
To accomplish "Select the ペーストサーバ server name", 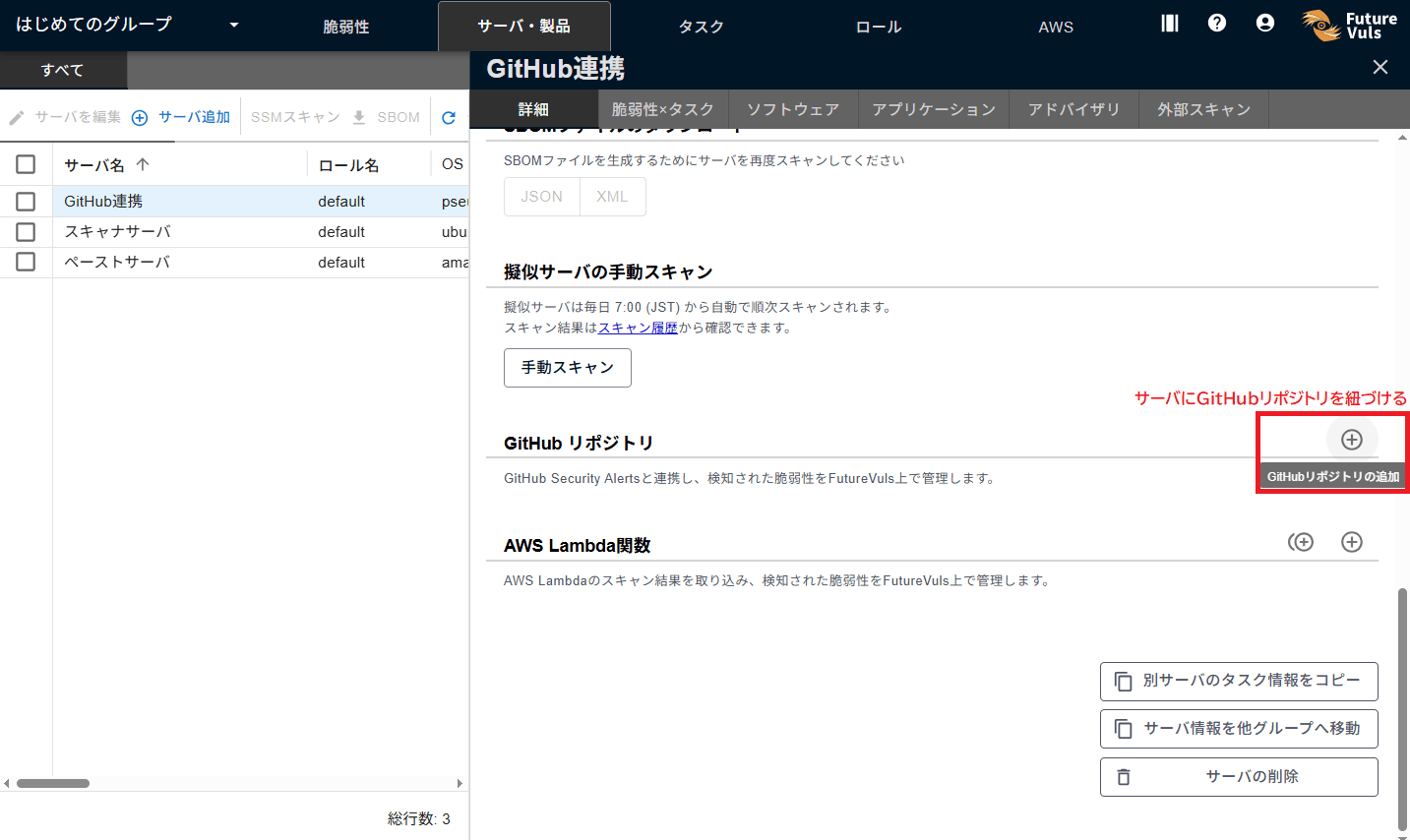I will click(x=117, y=263).
